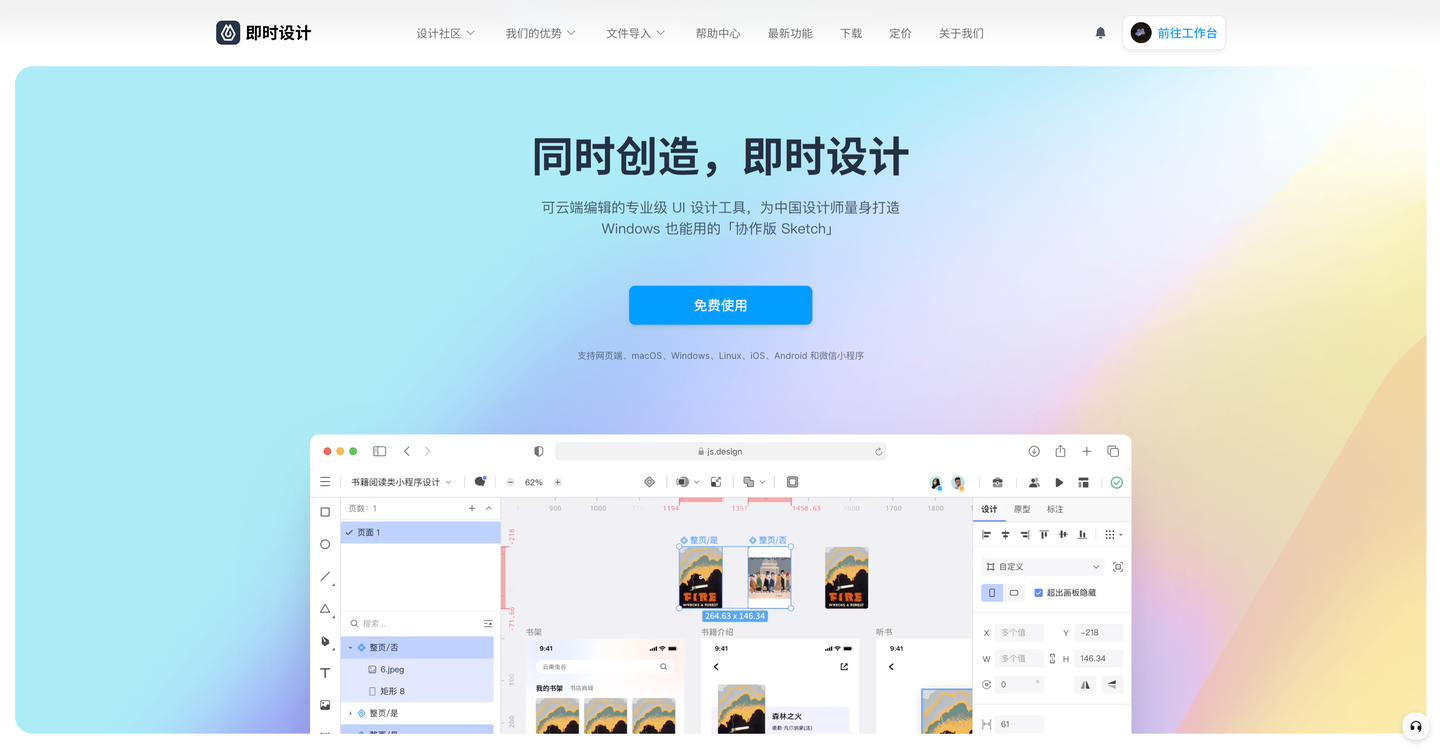The width and height of the screenshot is (1440, 751).
Task: Select the rectangle tool in editor sidebar
Action: (325, 512)
